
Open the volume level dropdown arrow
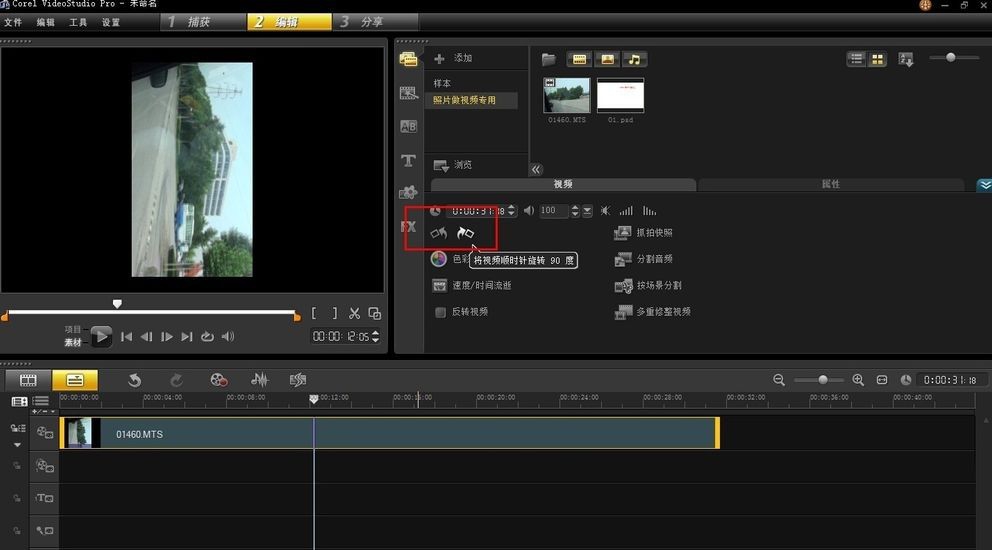[x=587, y=211]
